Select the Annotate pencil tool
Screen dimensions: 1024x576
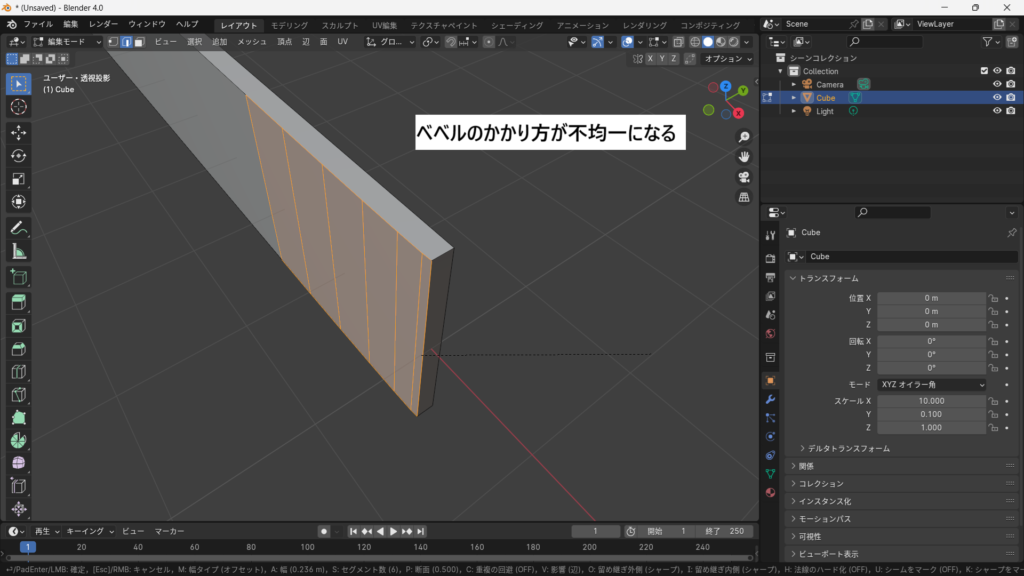(19, 228)
